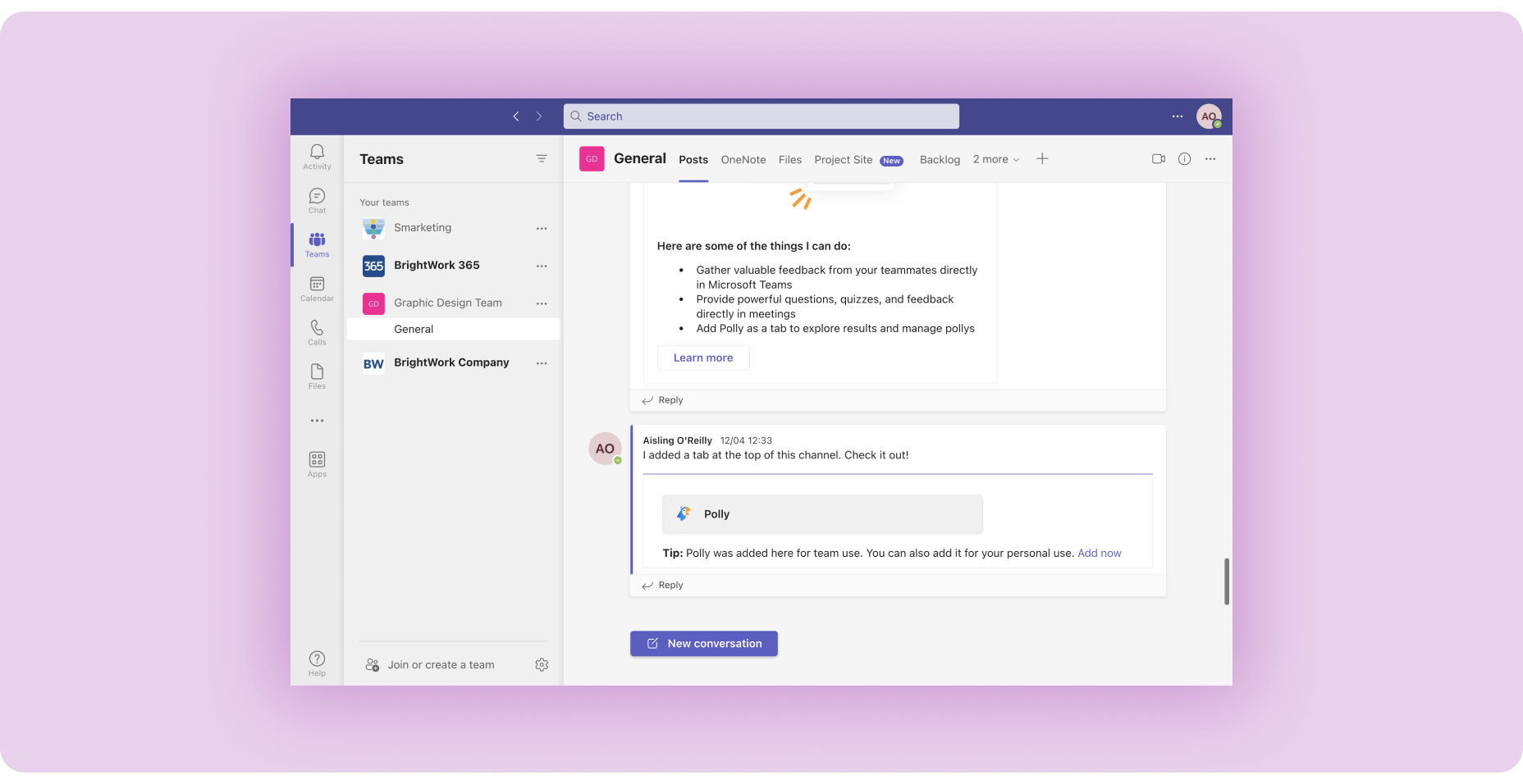
Task: Click the New conversation button
Action: pos(704,644)
